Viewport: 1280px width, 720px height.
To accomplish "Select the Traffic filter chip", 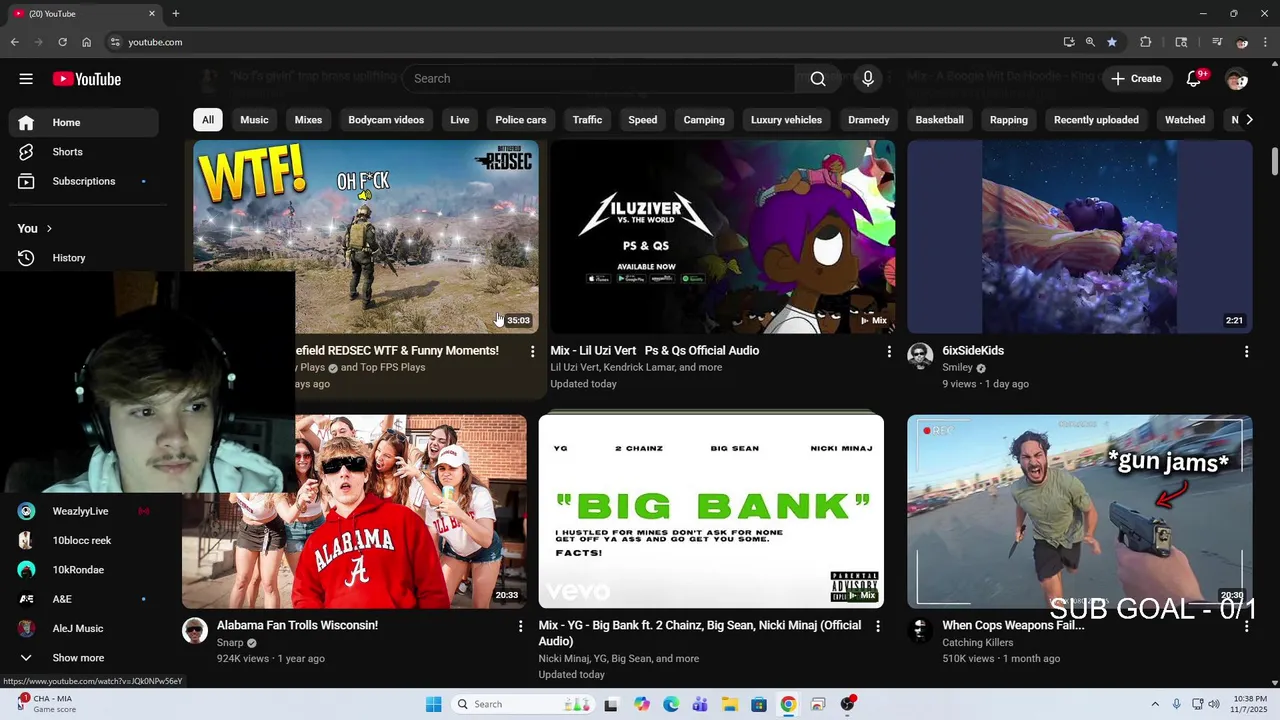I will pos(587,120).
